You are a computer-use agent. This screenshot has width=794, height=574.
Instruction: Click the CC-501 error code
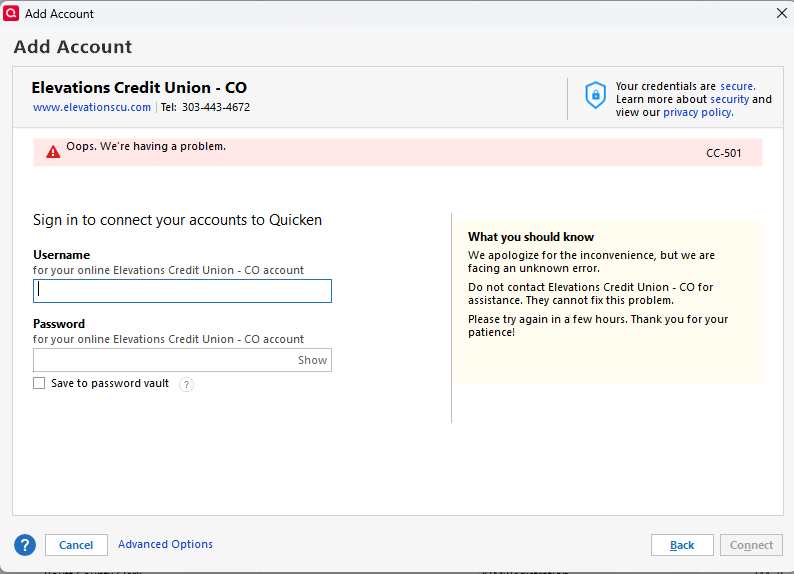point(723,153)
